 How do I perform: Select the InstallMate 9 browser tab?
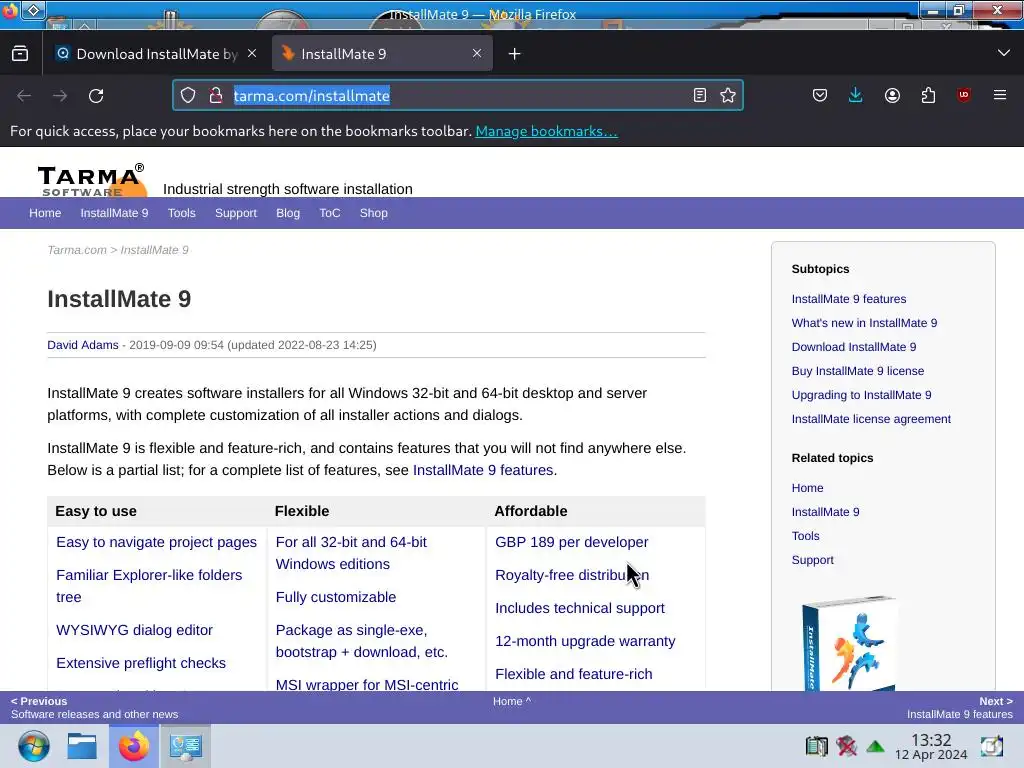[382, 54]
